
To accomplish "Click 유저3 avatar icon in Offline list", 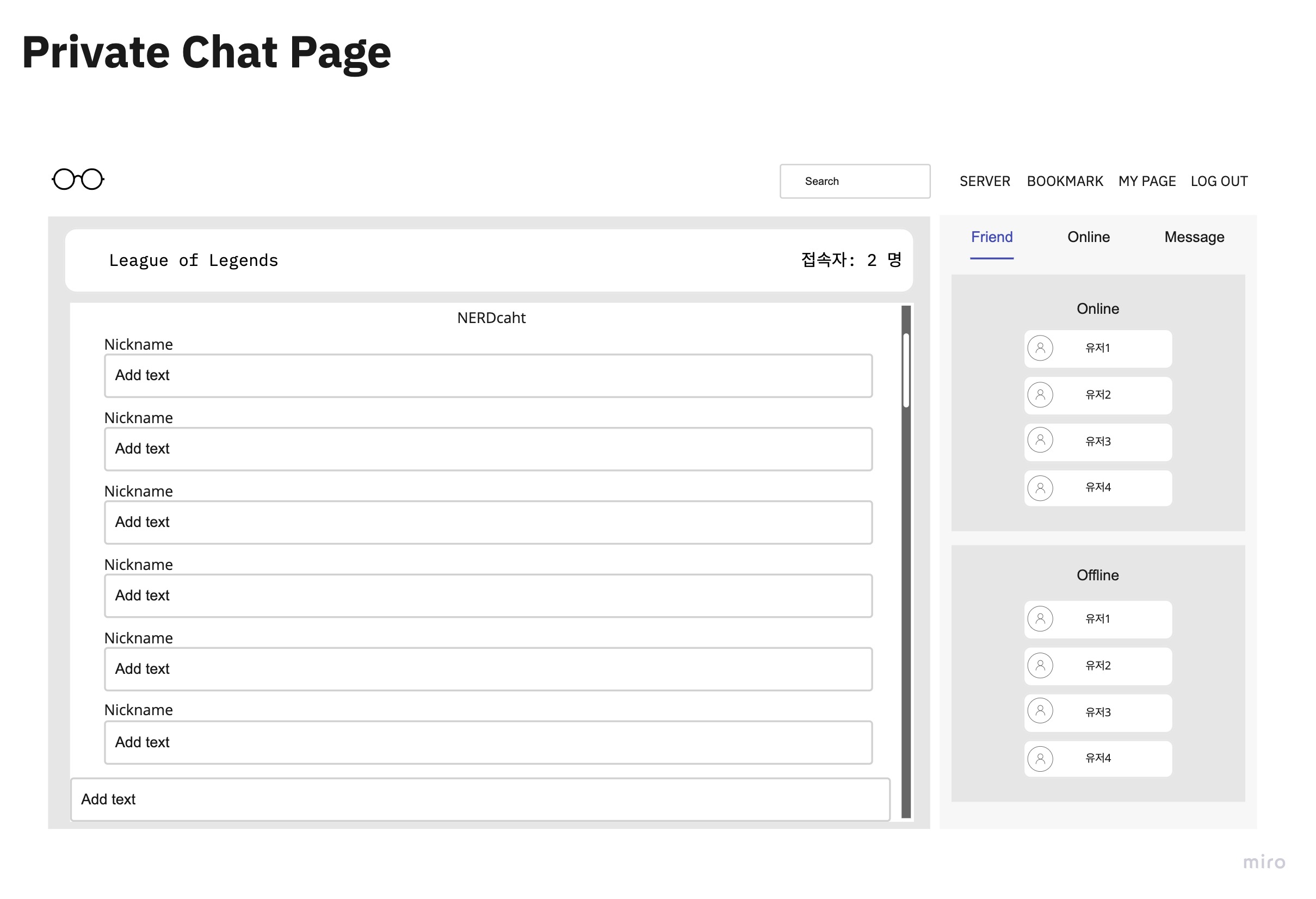I will pos(1040,711).
